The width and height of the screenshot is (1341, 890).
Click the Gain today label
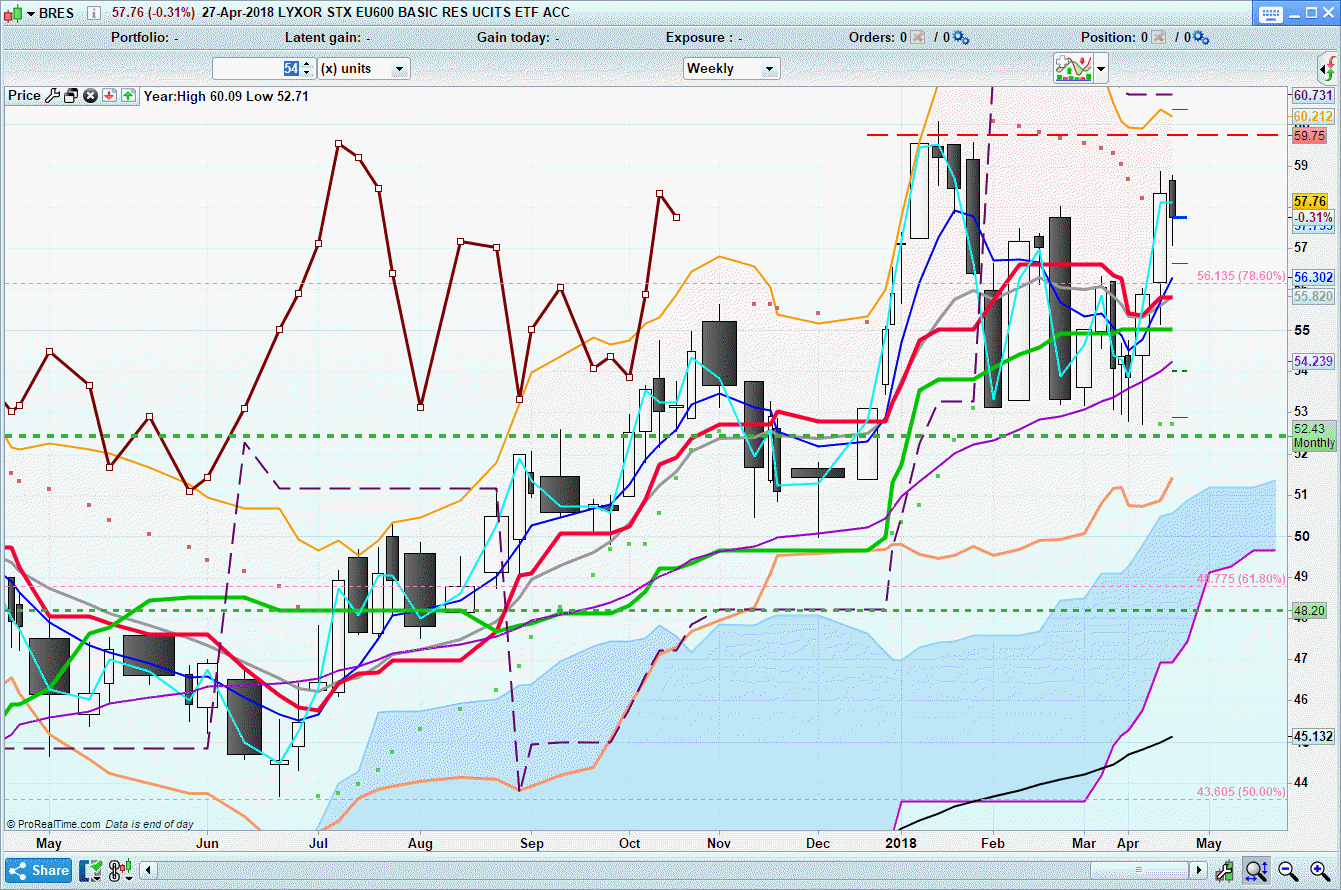click(x=517, y=38)
